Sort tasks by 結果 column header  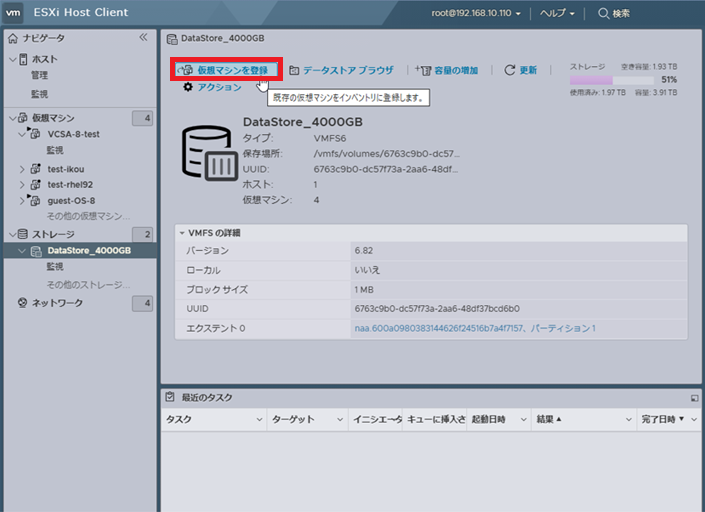[549, 420]
